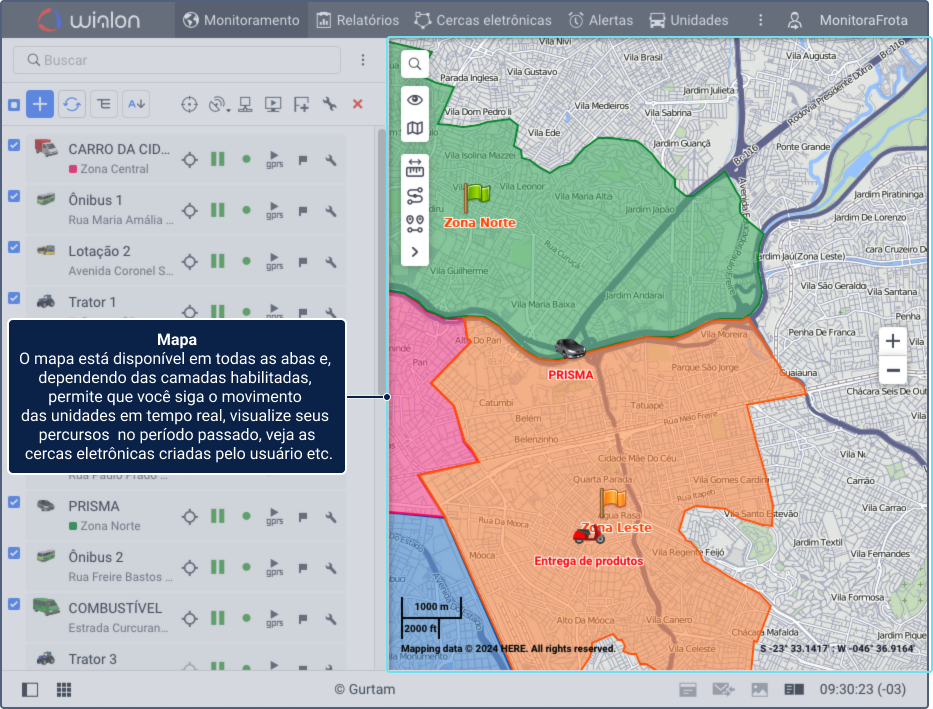933x709 pixels.
Task: Toggle the visible layers eye icon
Action: pos(415,99)
